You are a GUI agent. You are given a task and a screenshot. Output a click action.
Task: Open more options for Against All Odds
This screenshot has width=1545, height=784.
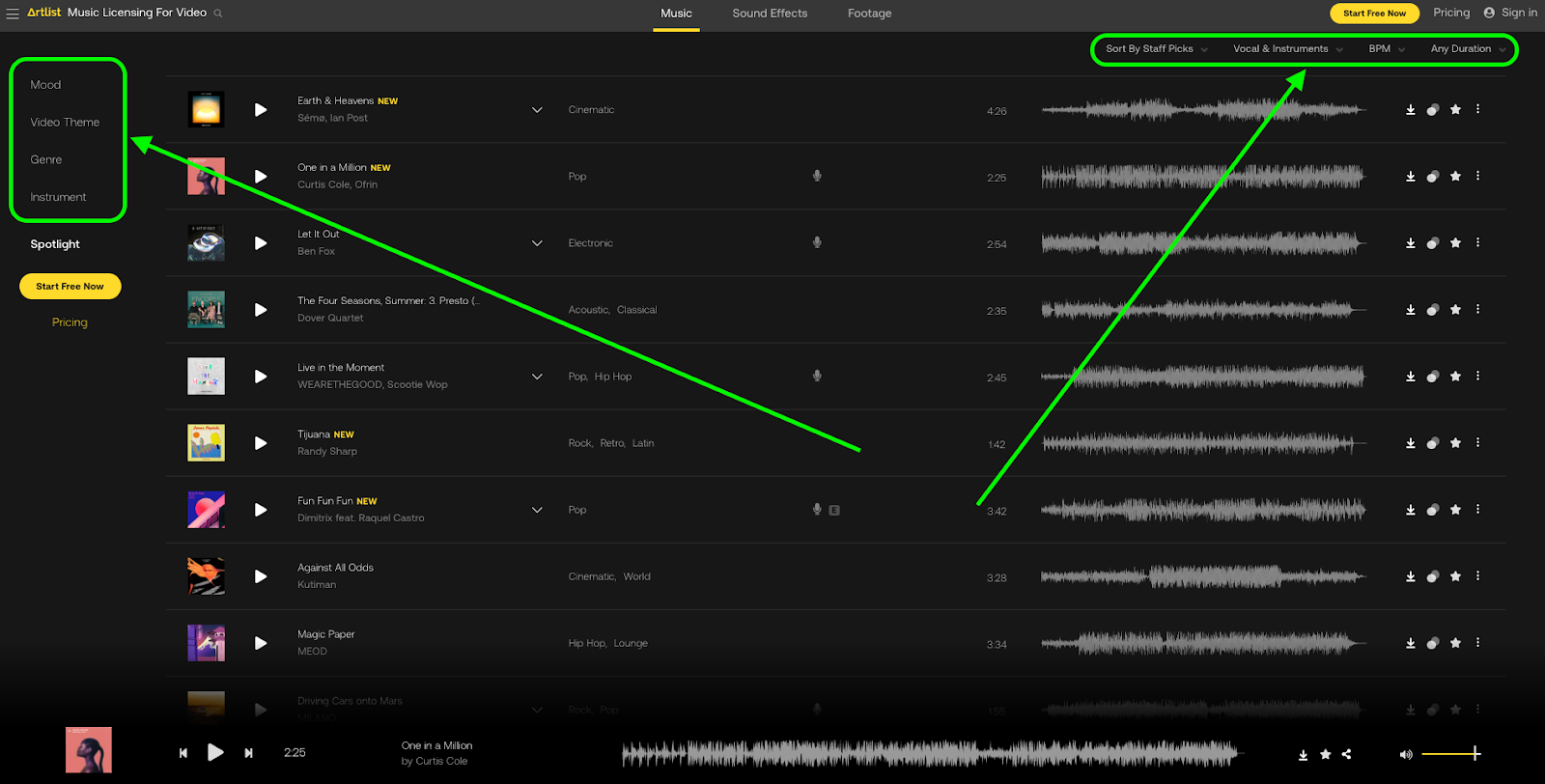coord(1478,575)
